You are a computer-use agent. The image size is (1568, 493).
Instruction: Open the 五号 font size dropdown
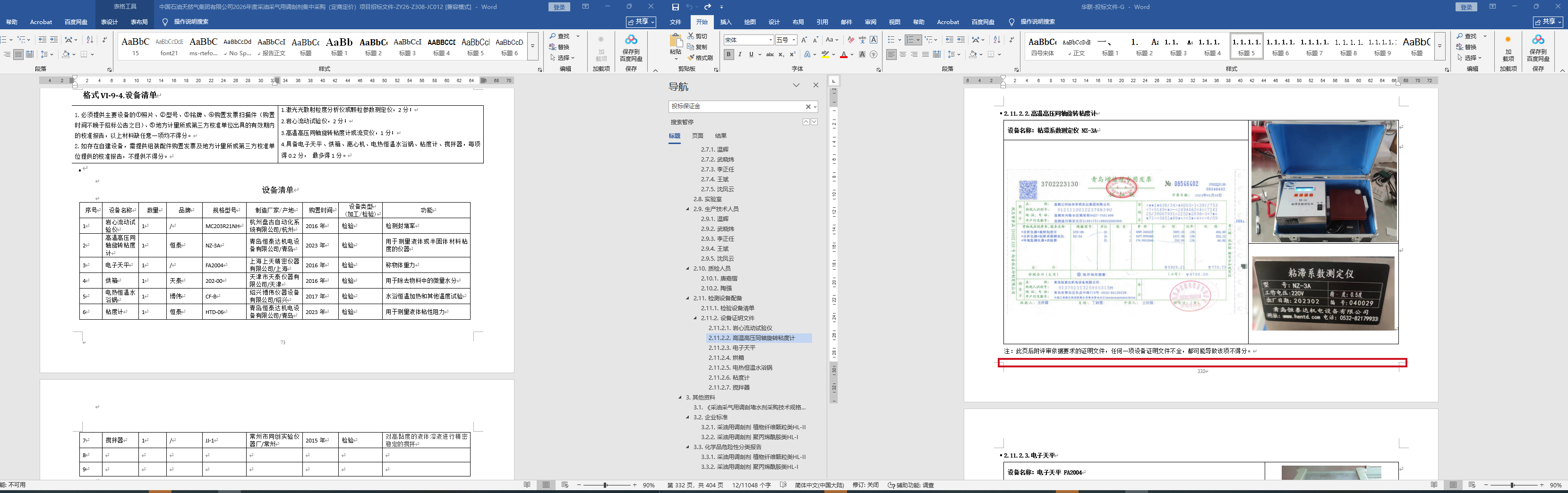pos(794,40)
